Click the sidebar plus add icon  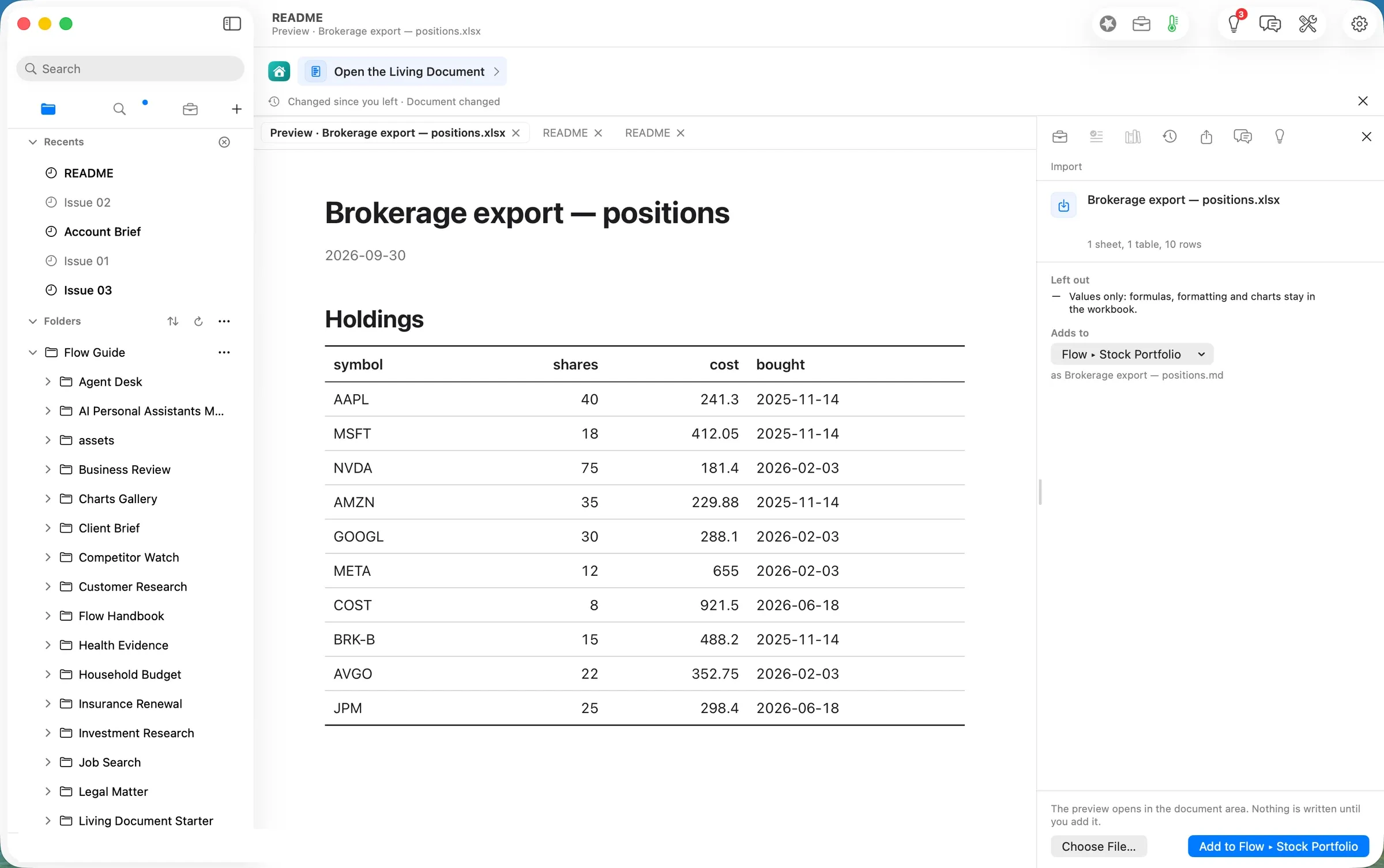click(x=236, y=109)
